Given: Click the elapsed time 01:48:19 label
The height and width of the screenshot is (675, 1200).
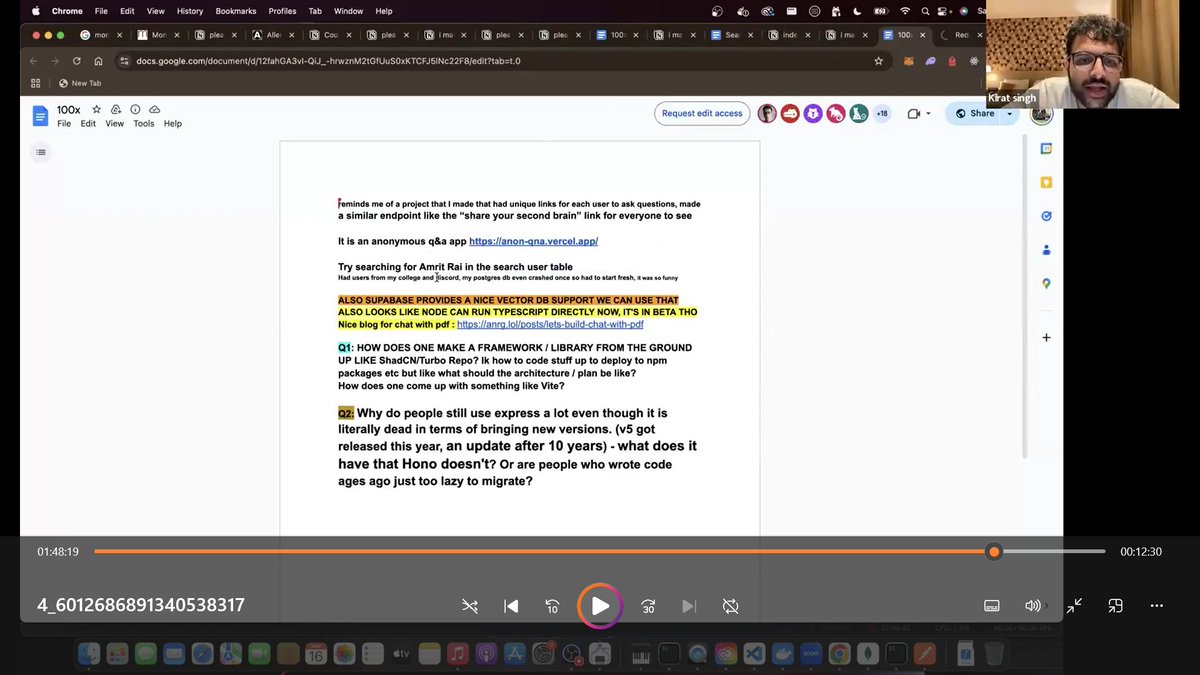Looking at the screenshot, I should click(58, 552).
